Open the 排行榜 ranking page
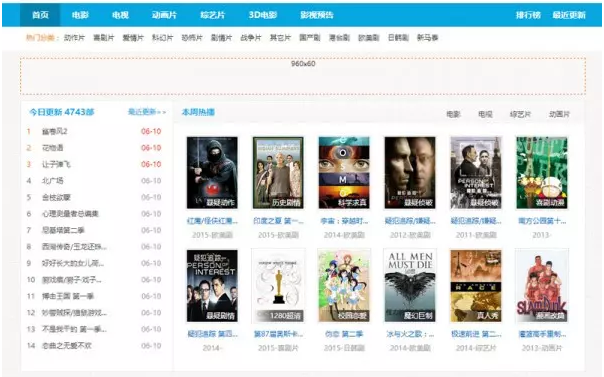The width and height of the screenshot is (604, 377). [528, 15]
